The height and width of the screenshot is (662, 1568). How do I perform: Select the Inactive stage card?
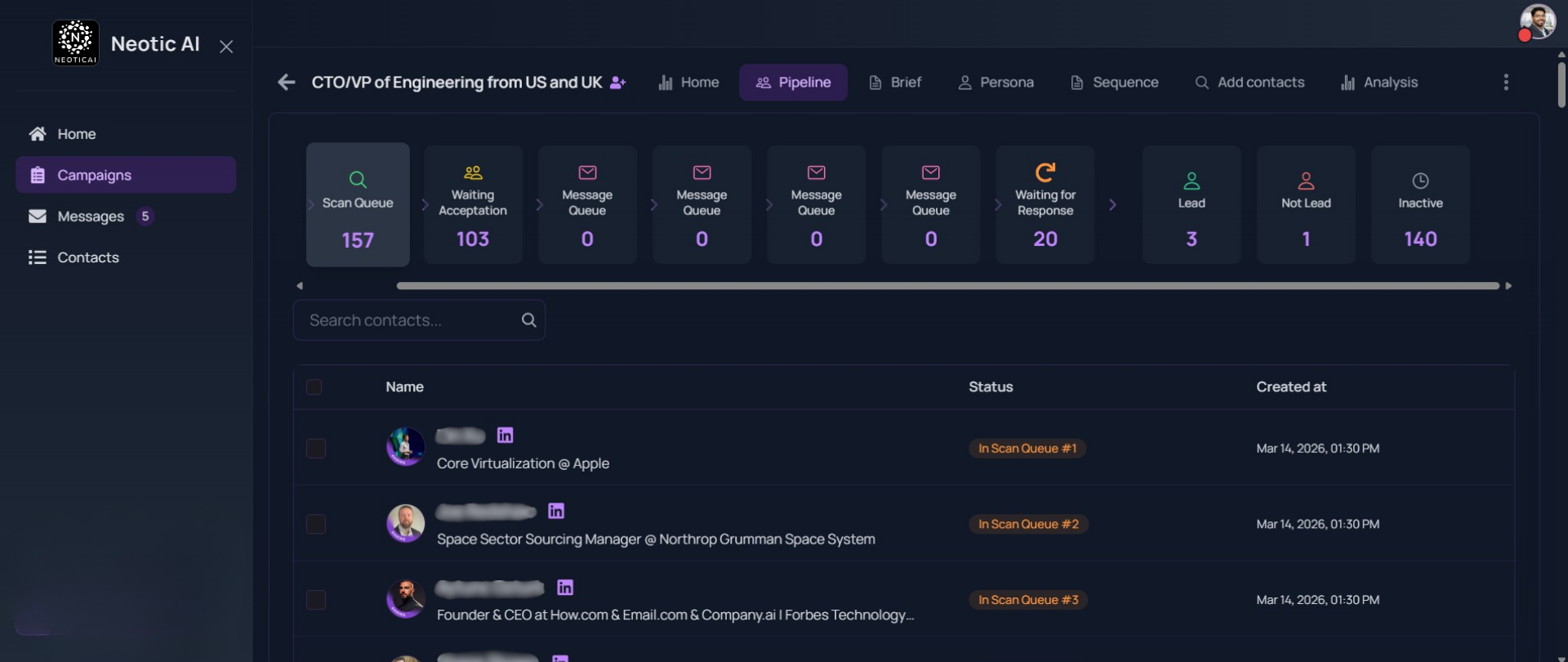click(x=1420, y=205)
